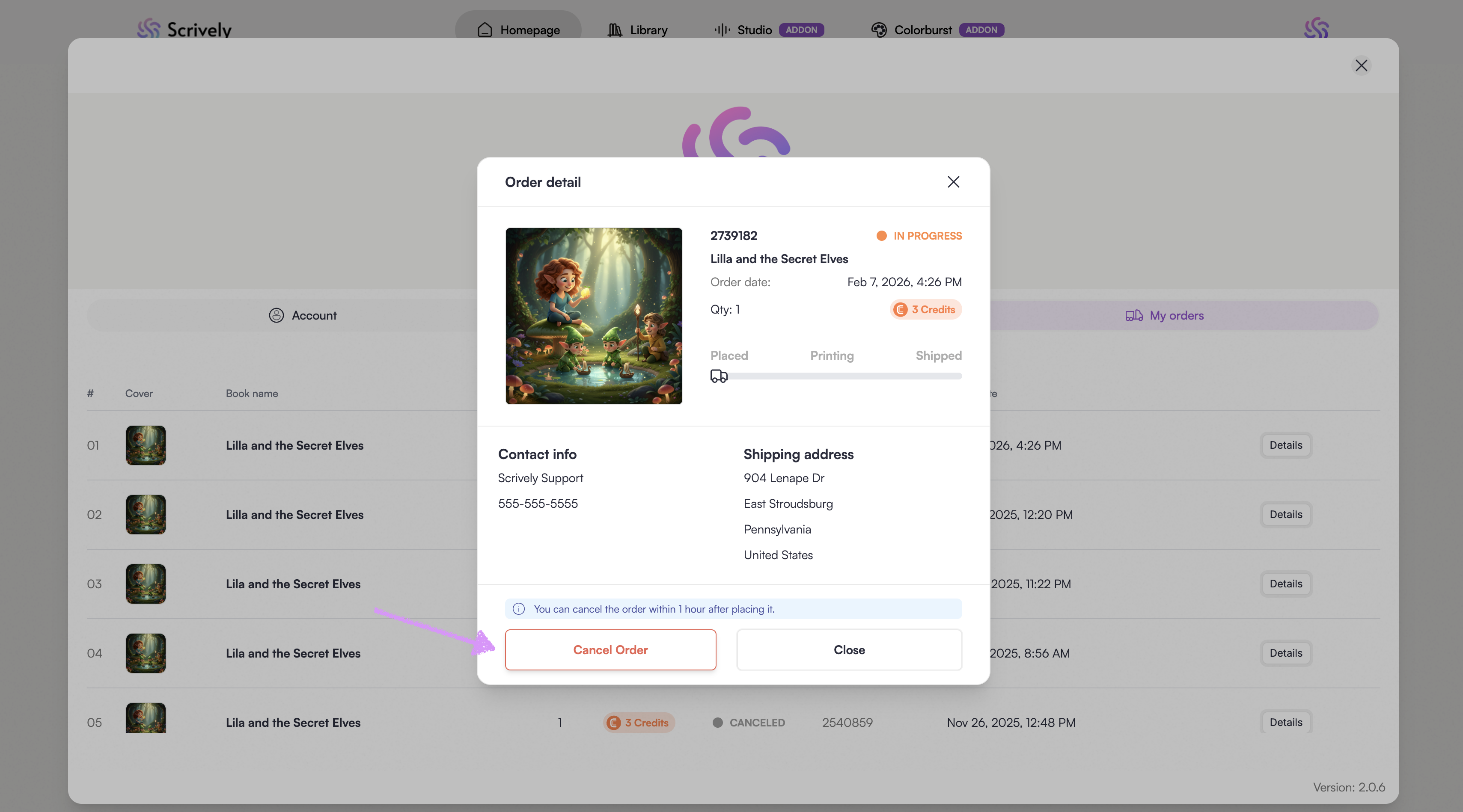
Task: Close the Order detail dialog with X
Action: coord(953,182)
